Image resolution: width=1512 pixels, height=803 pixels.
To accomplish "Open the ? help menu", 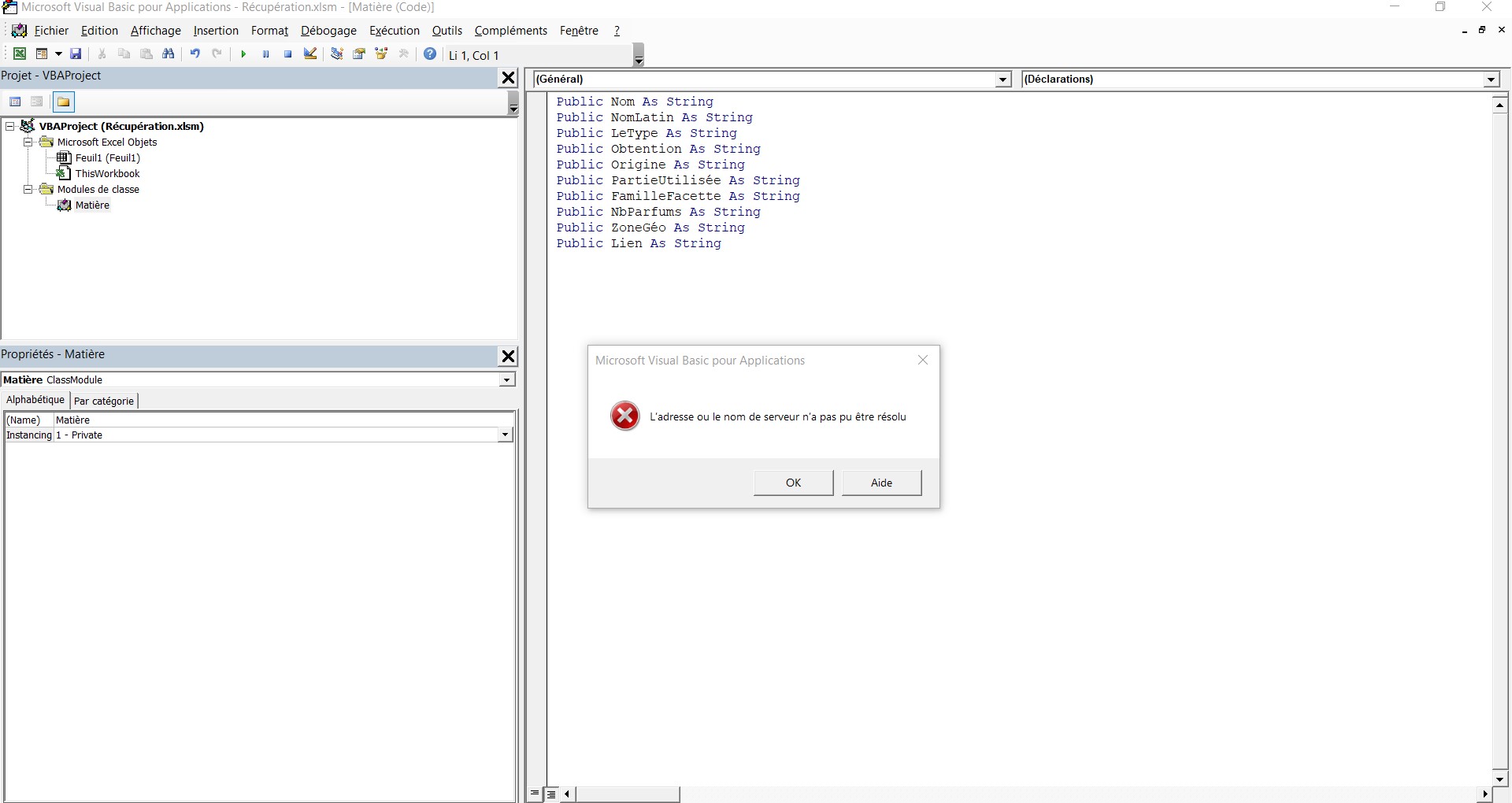I will pyautogui.click(x=617, y=31).
